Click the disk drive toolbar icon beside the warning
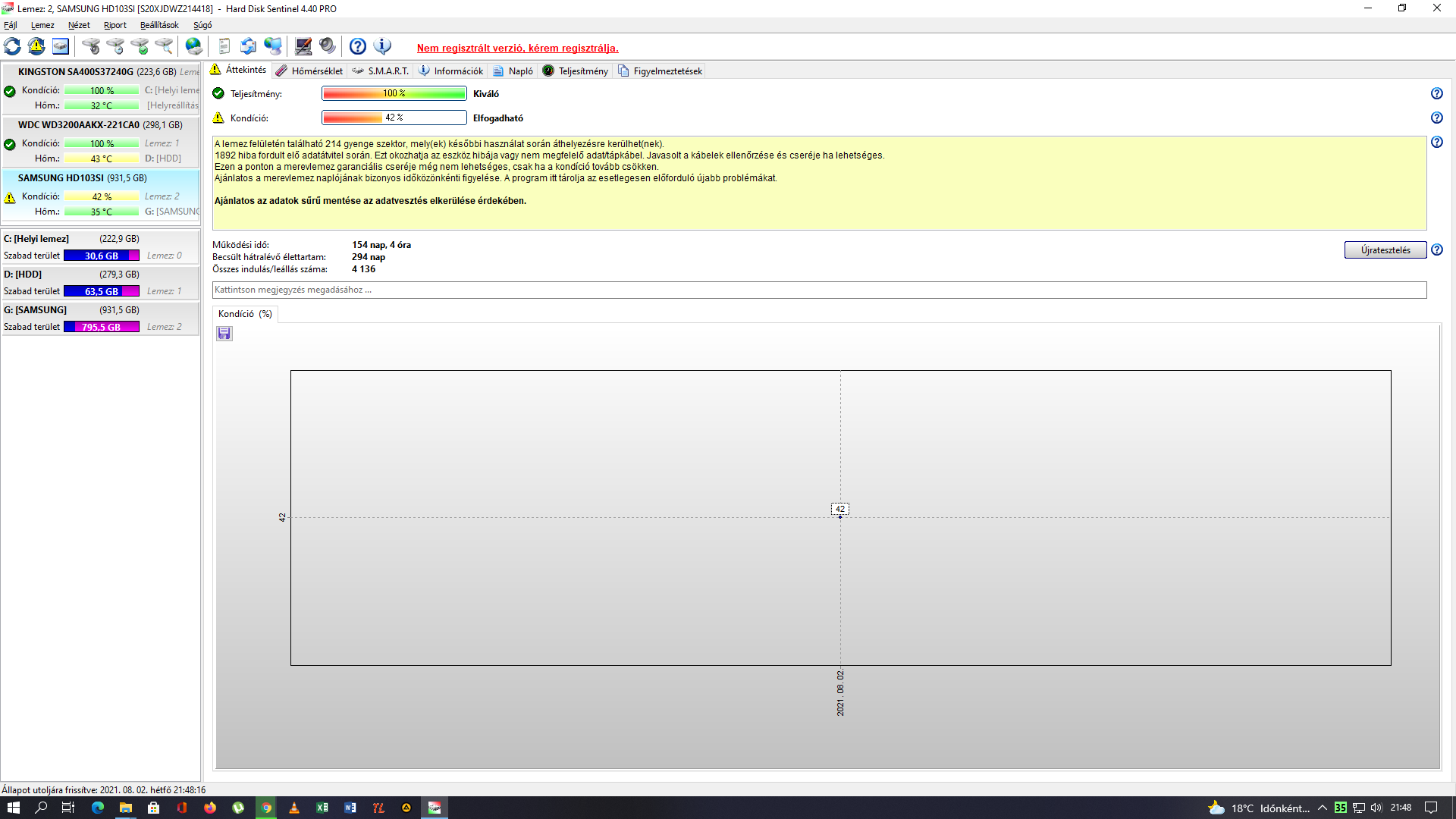 coord(61,47)
